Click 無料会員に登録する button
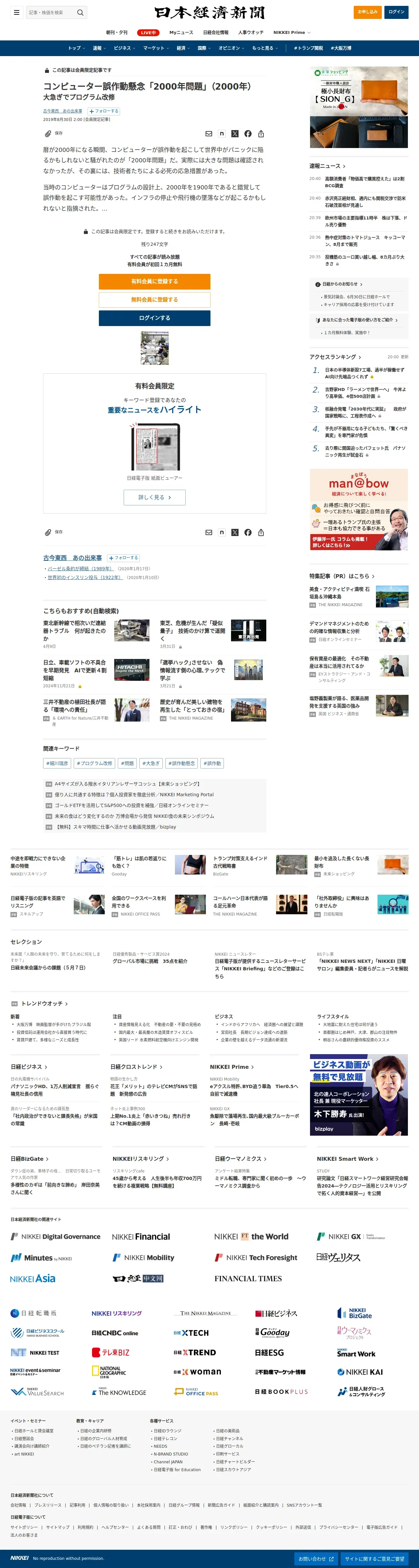Viewport: 419px width, 1568px height. 155,300
